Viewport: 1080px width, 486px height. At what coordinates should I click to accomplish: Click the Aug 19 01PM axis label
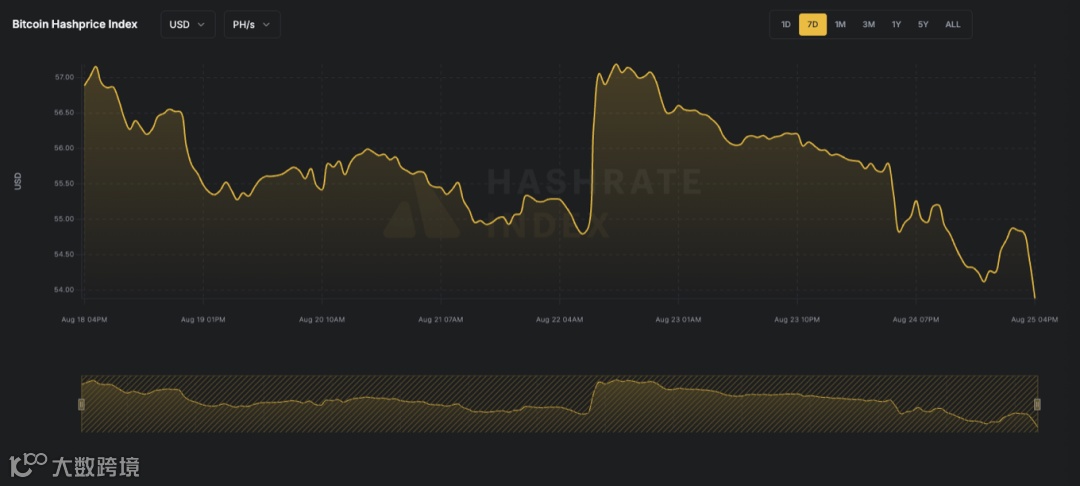[x=203, y=319]
